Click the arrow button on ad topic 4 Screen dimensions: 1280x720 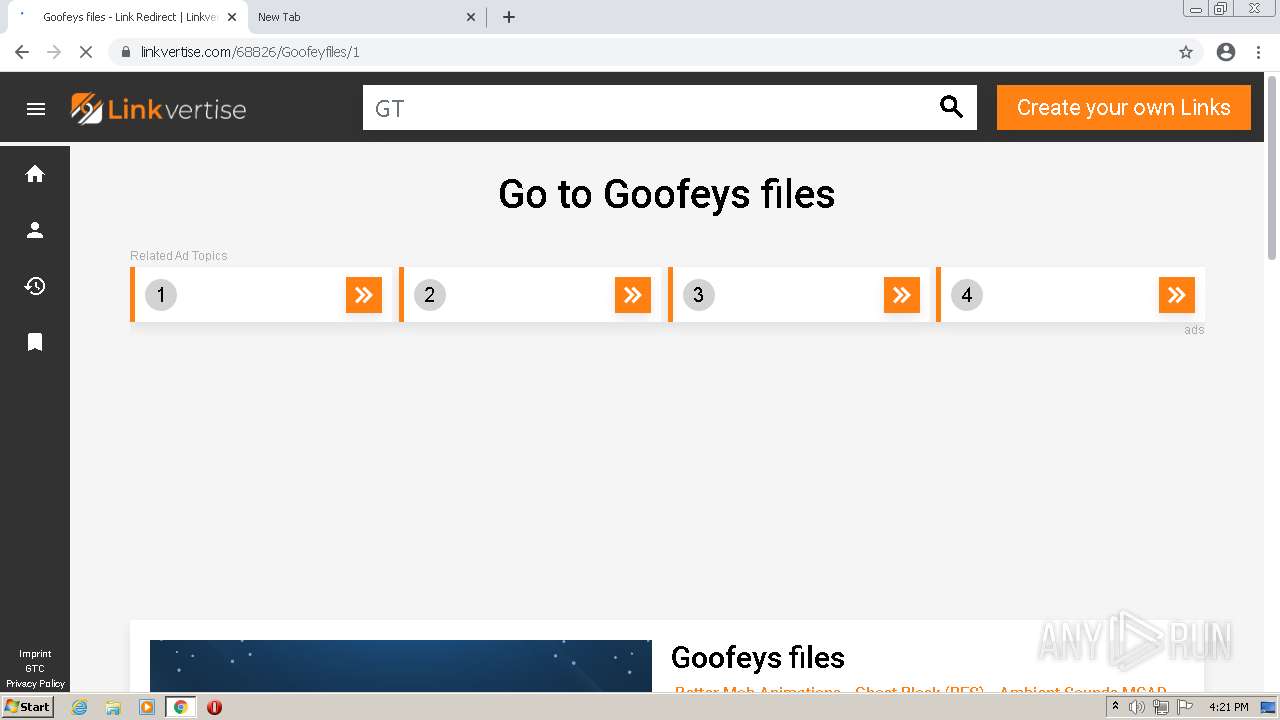tap(1177, 295)
